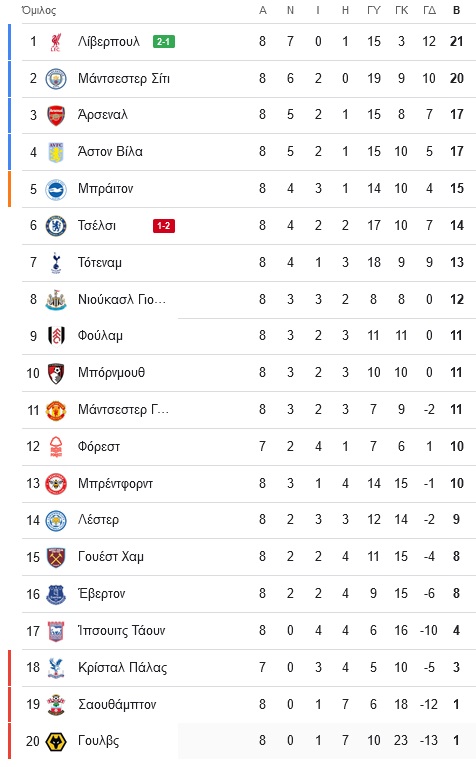This screenshot has width=476, height=767.
Task: Click the Tottenham cockerel crest
Action: [56, 263]
